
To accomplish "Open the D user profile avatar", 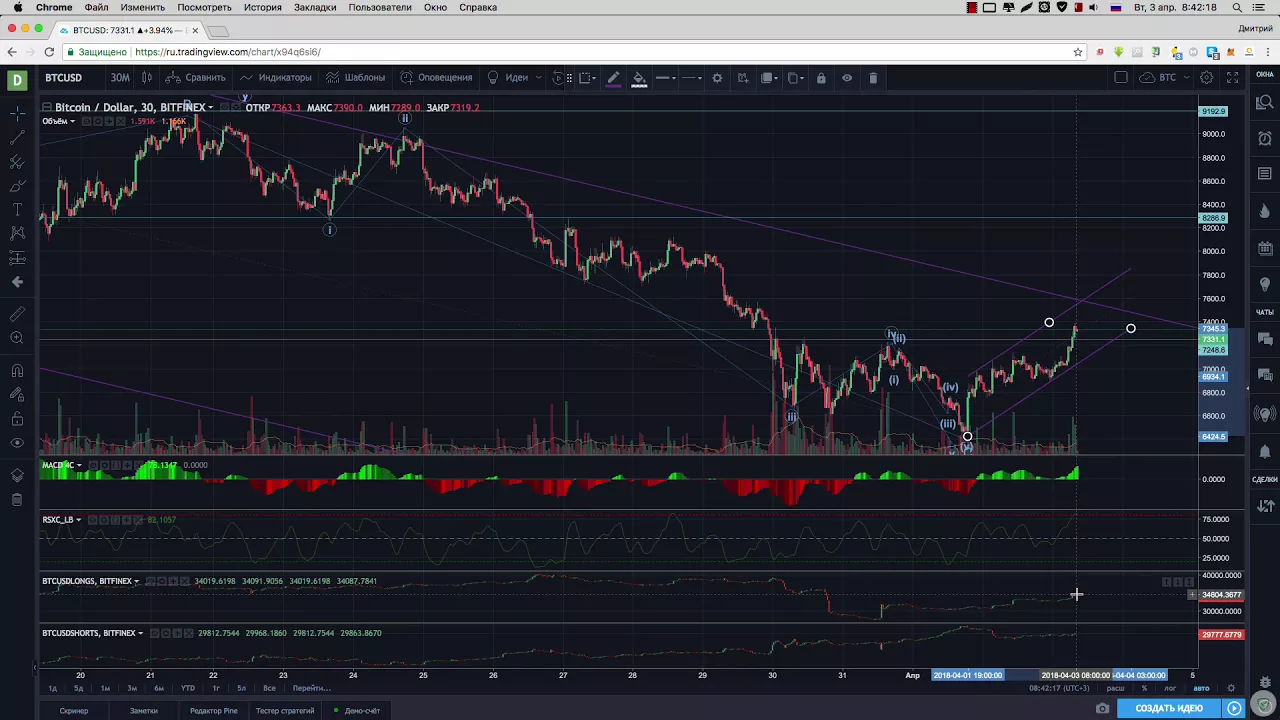I will [17, 79].
